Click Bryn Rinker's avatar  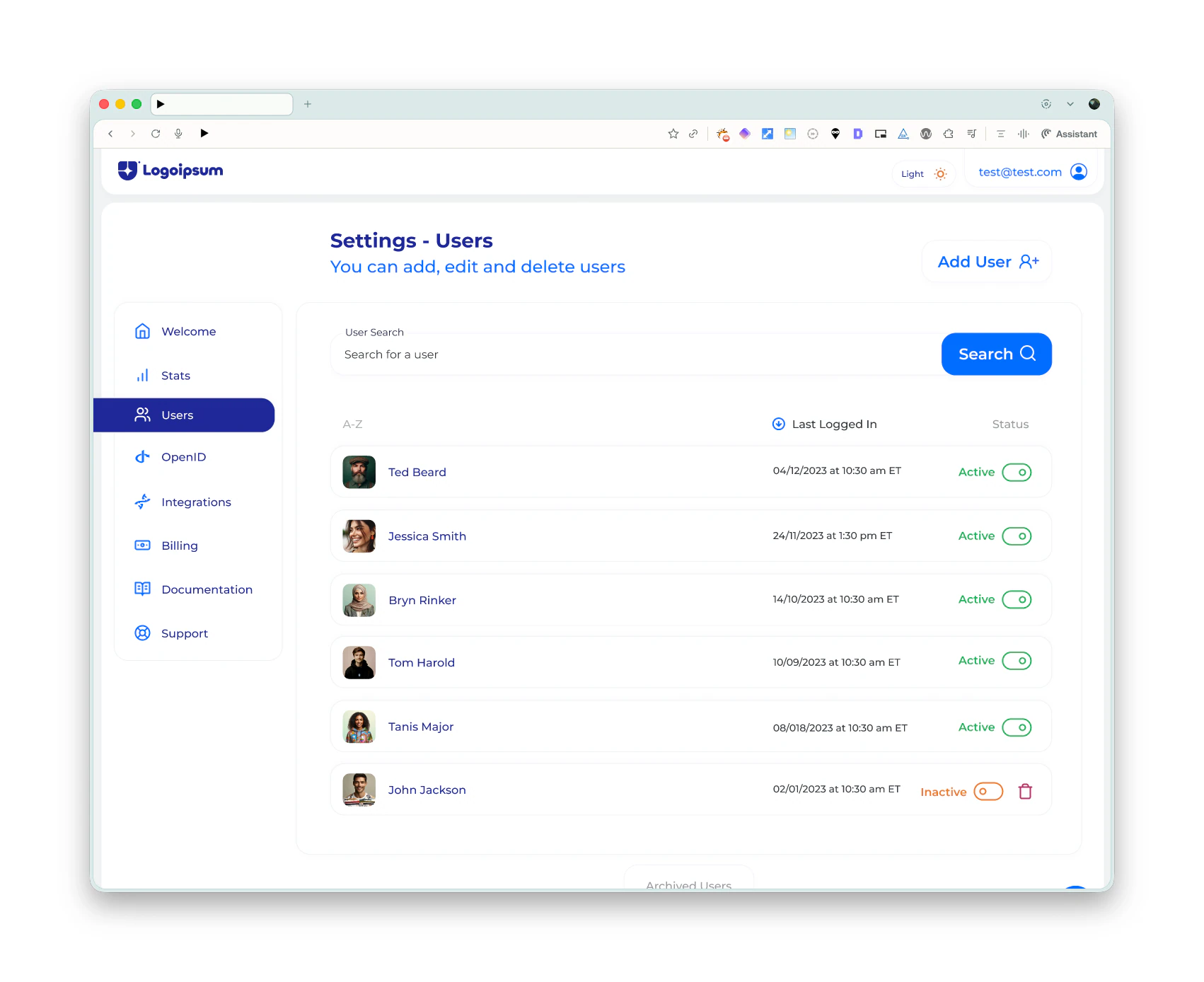tap(359, 600)
